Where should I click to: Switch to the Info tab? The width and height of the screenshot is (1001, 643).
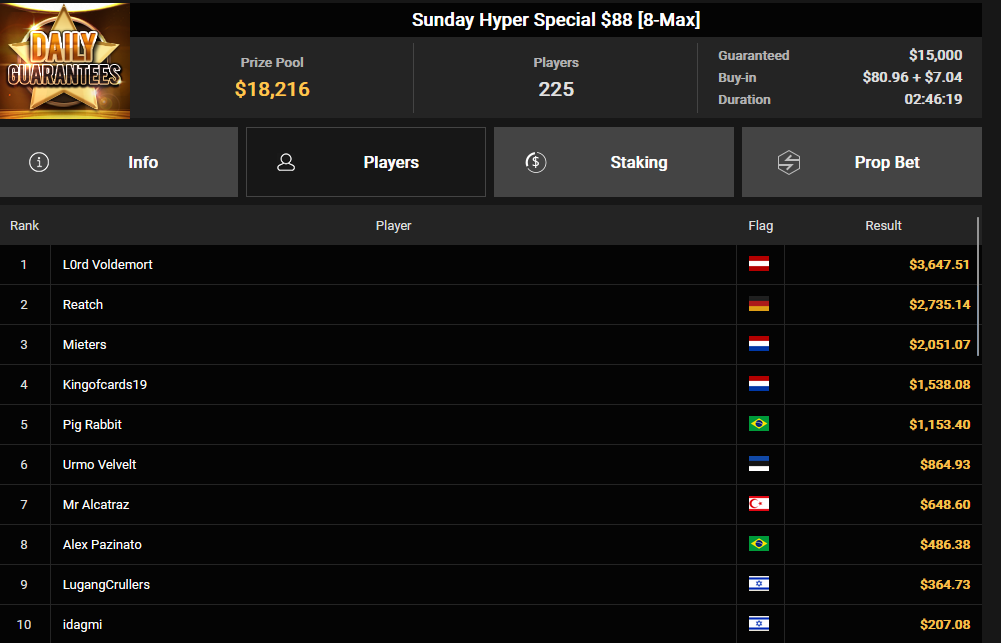click(x=119, y=162)
